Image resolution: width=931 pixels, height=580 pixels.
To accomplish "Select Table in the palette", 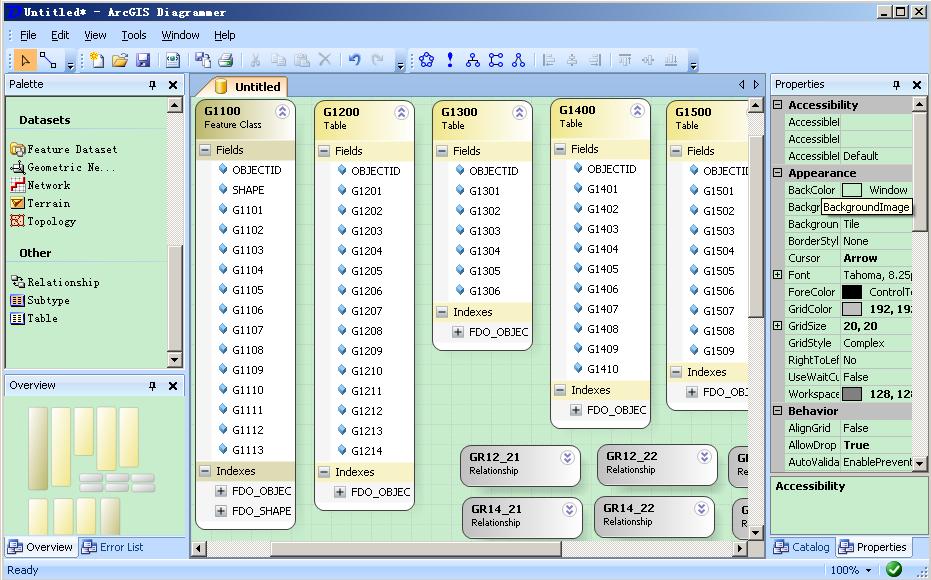I will [34, 318].
